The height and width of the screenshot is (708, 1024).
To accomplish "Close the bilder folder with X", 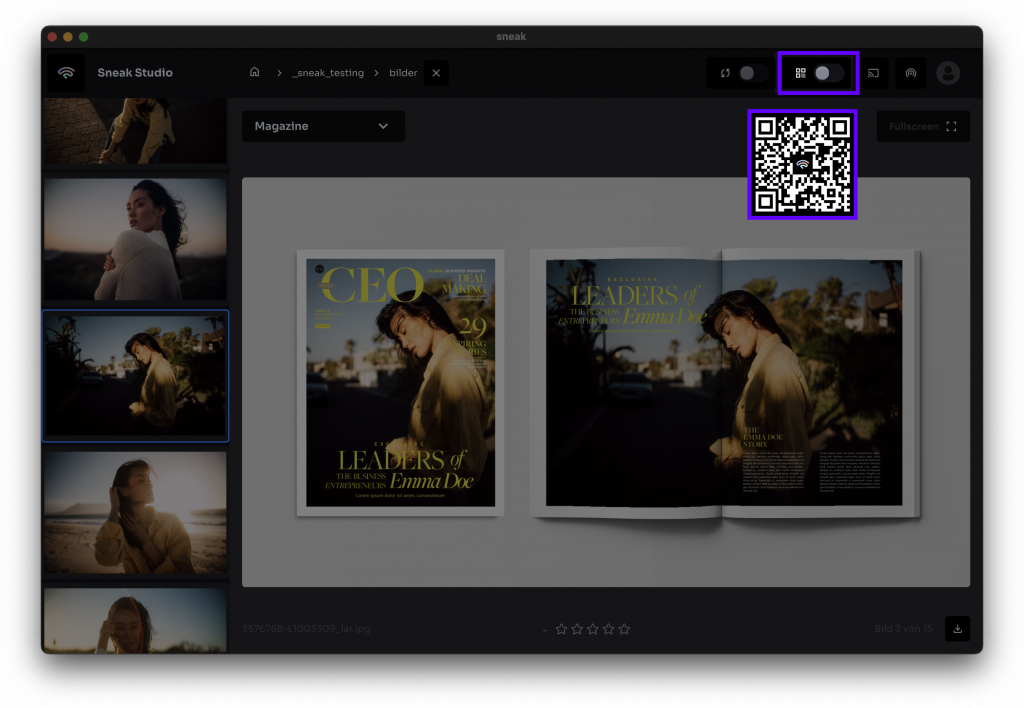I will tap(436, 73).
